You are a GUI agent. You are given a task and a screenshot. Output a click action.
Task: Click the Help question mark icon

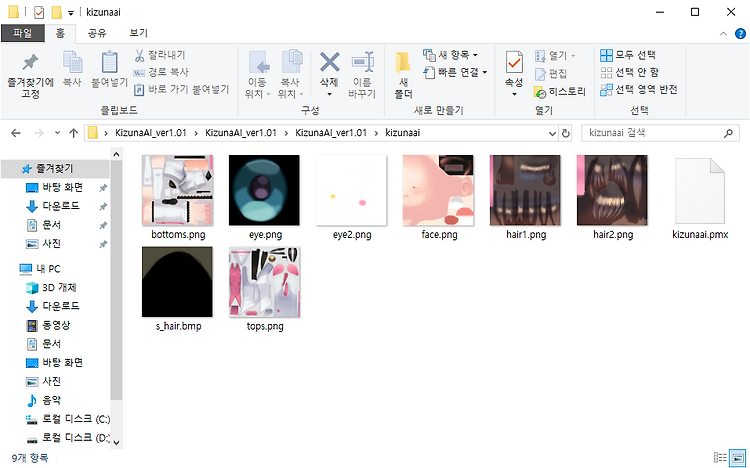pos(740,33)
